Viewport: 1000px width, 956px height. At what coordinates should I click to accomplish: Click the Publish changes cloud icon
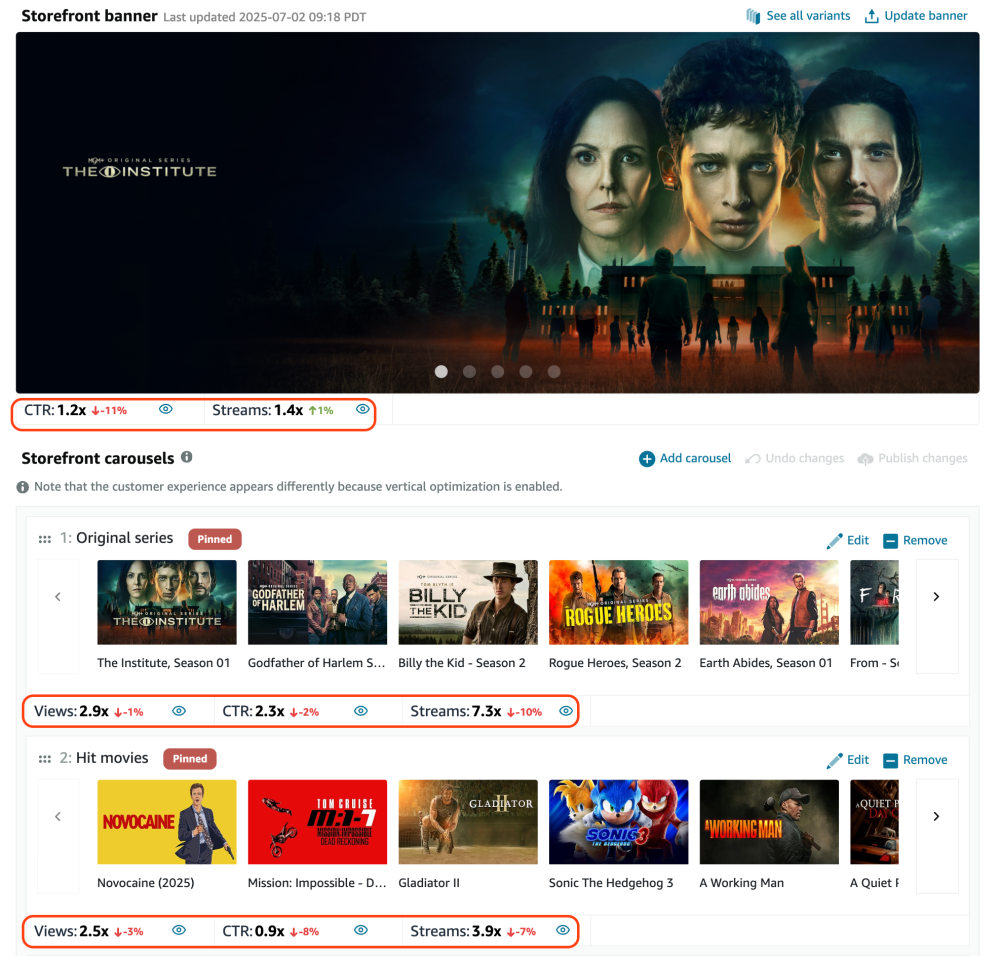[865, 459]
